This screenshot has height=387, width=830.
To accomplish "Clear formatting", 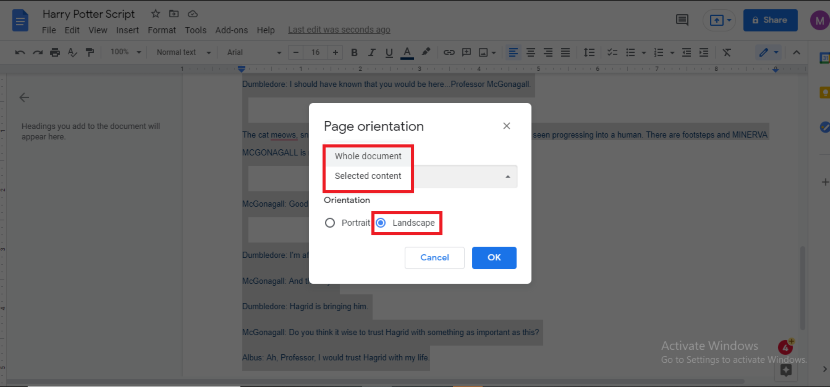I will [x=727, y=52].
